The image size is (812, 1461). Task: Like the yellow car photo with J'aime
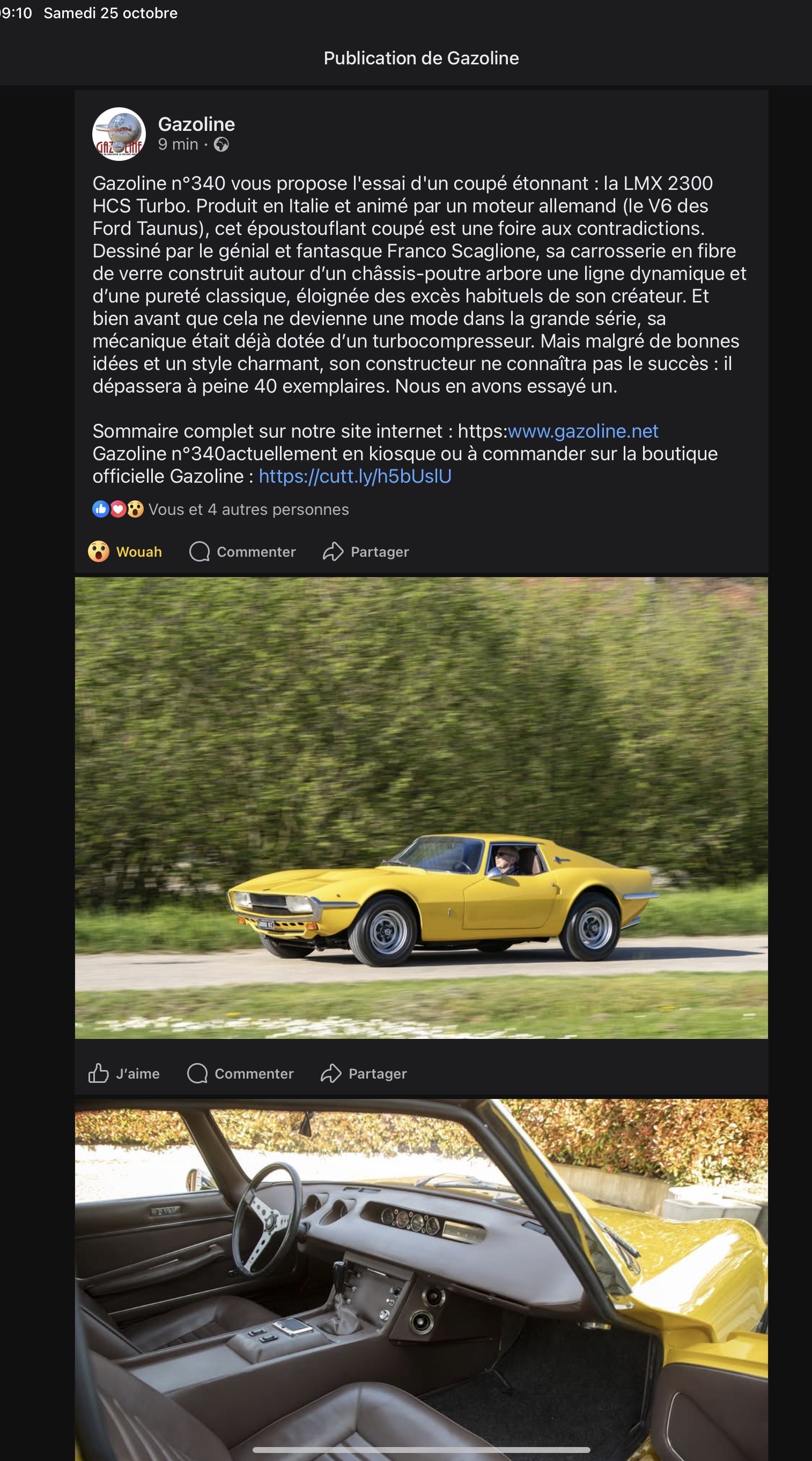(x=124, y=1074)
